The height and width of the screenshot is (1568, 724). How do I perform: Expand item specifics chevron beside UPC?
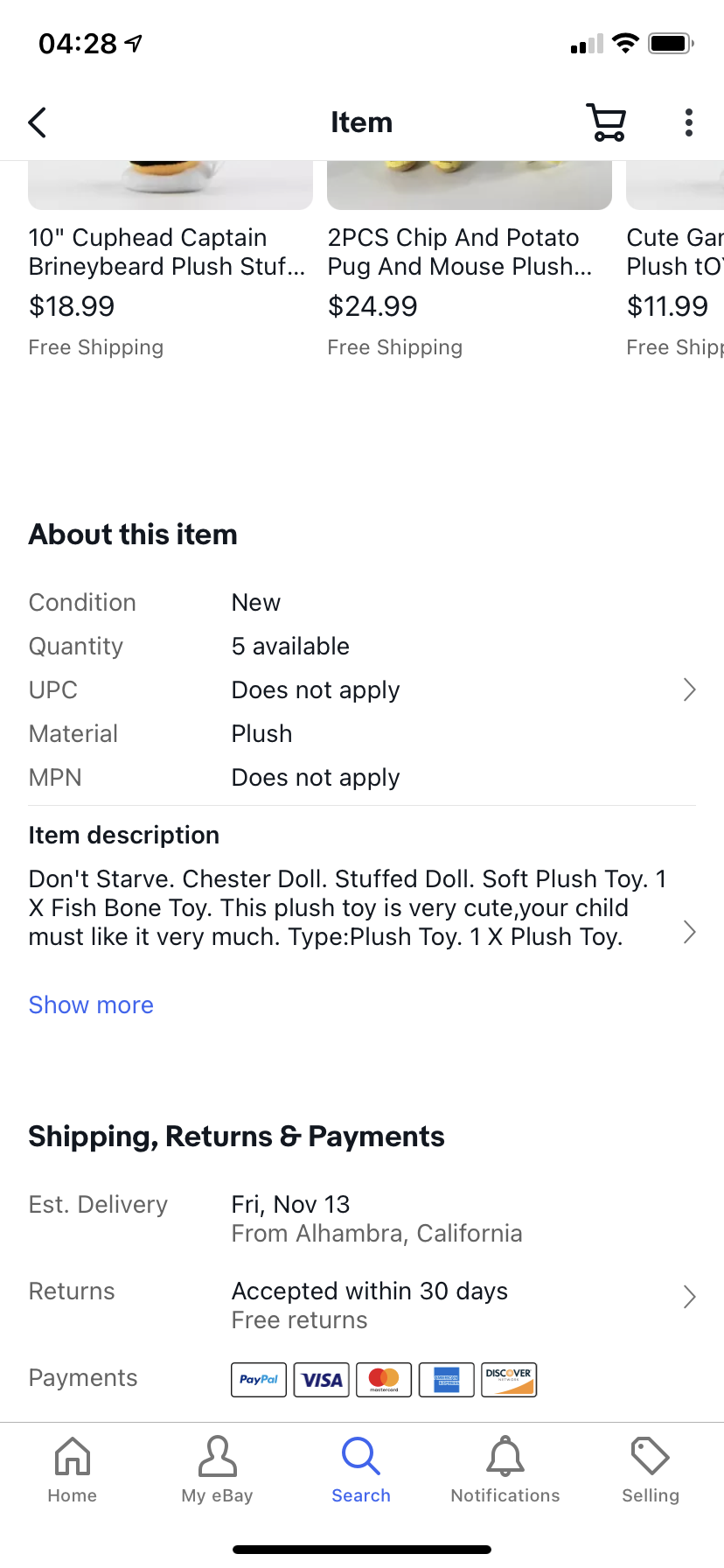click(689, 690)
